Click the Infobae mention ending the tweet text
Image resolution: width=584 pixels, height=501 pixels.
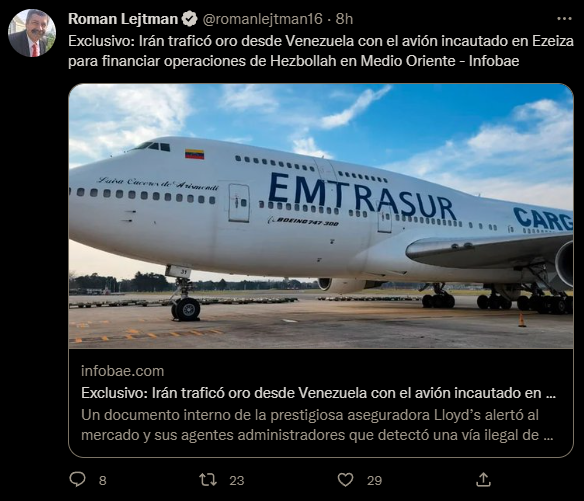(494, 61)
